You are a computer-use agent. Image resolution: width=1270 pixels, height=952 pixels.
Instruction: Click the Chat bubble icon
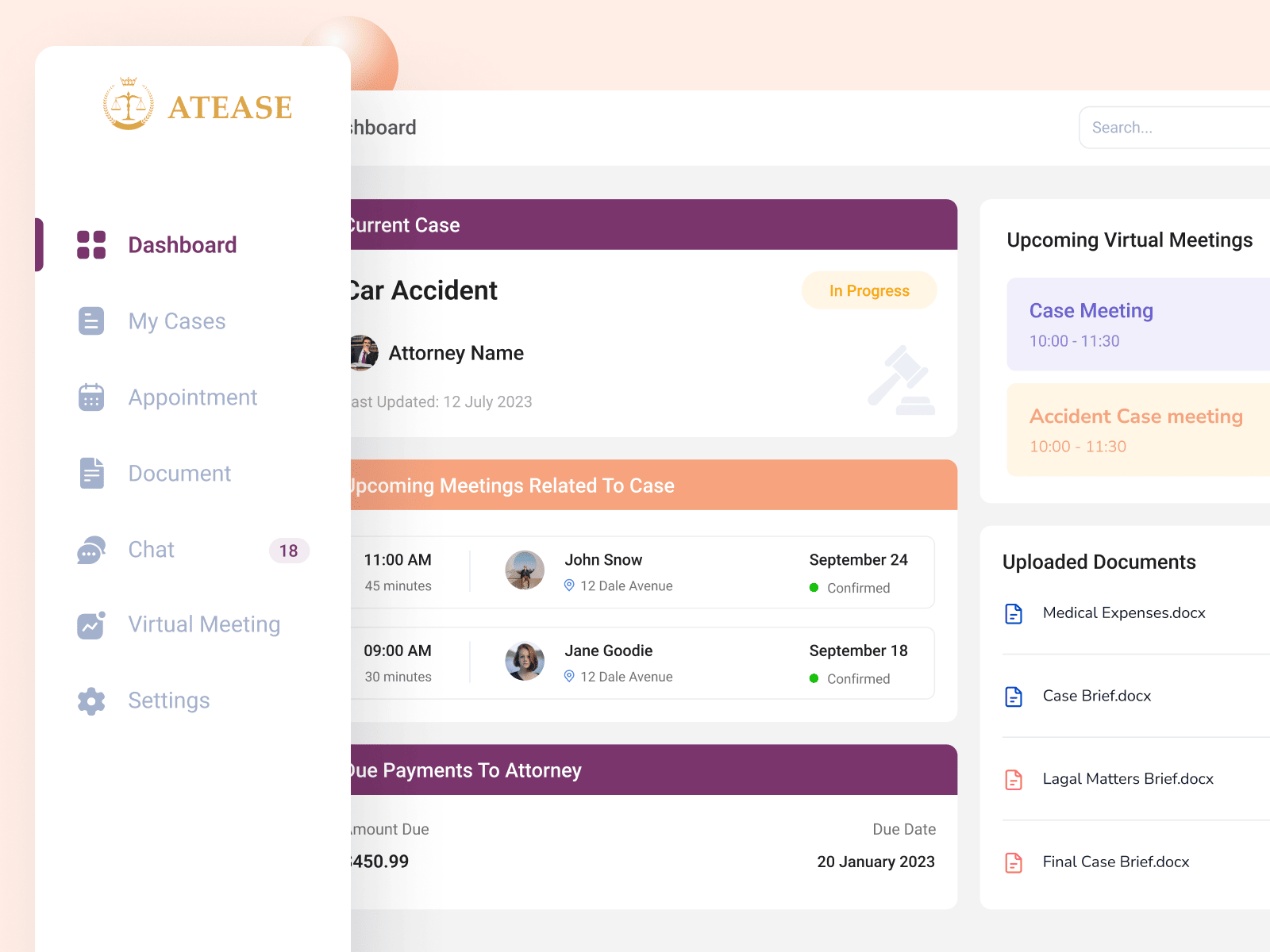tap(91, 550)
